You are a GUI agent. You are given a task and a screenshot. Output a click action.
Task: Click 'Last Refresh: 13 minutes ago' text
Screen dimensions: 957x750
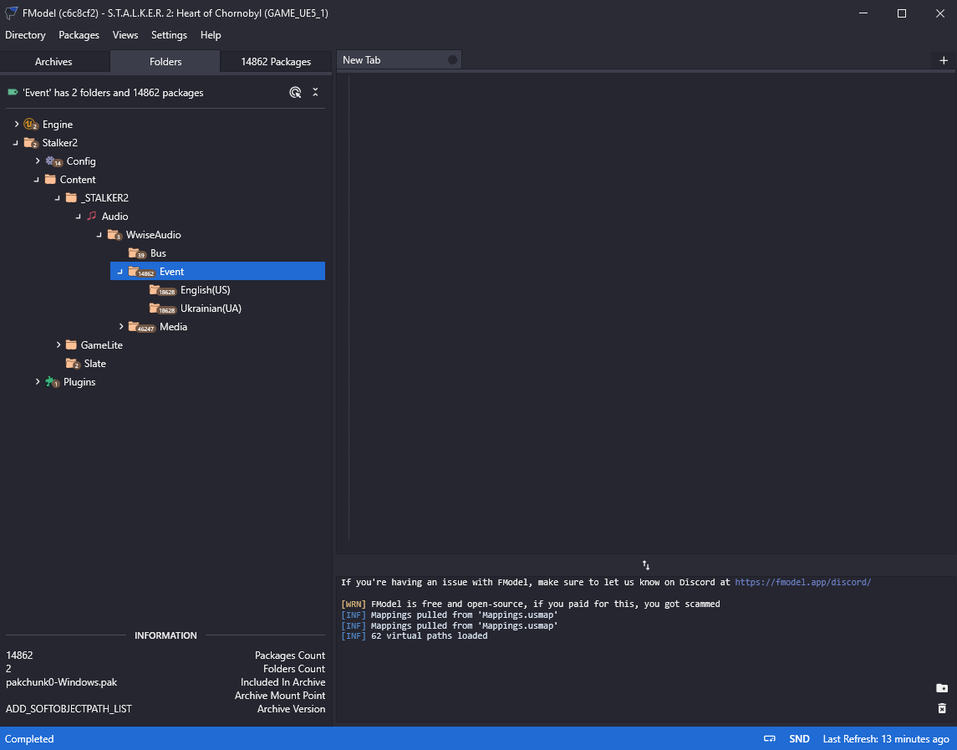pos(886,739)
